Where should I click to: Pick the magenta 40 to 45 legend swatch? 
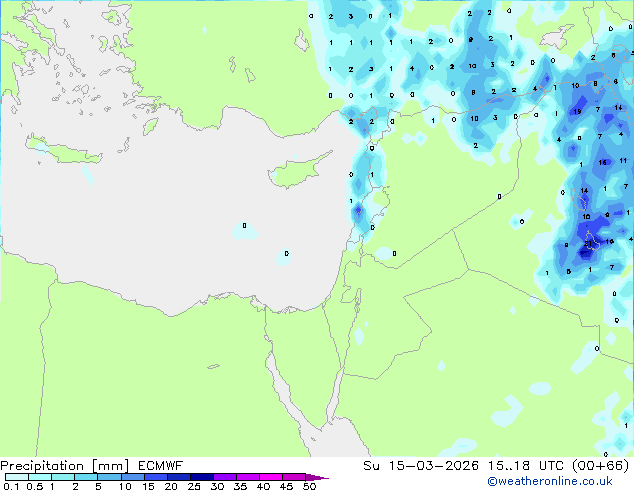point(271,477)
